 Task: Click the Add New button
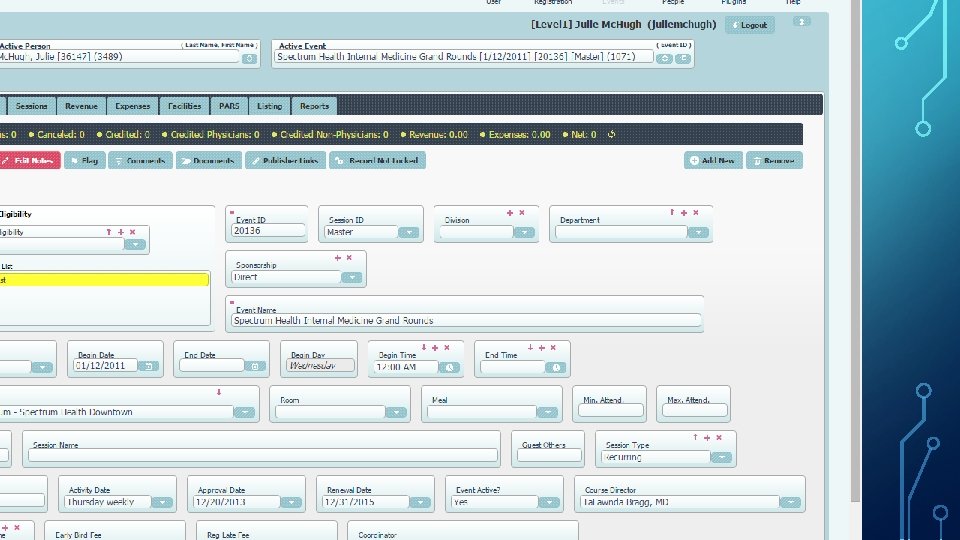pyautogui.click(x=713, y=160)
